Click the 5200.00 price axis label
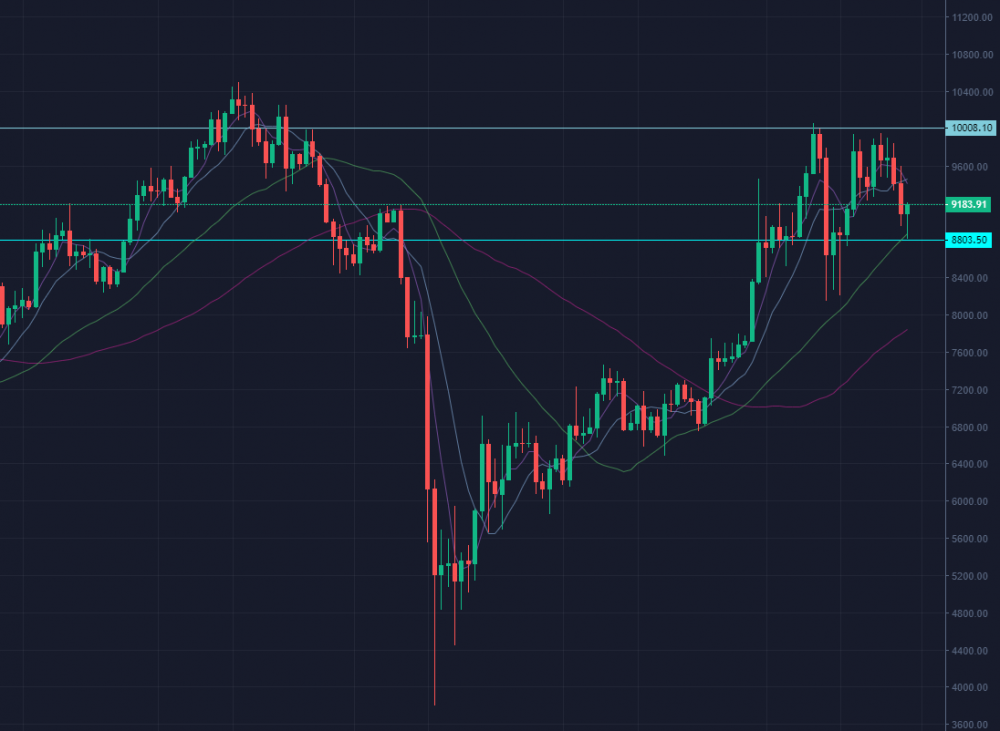 [x=971, y=576]
